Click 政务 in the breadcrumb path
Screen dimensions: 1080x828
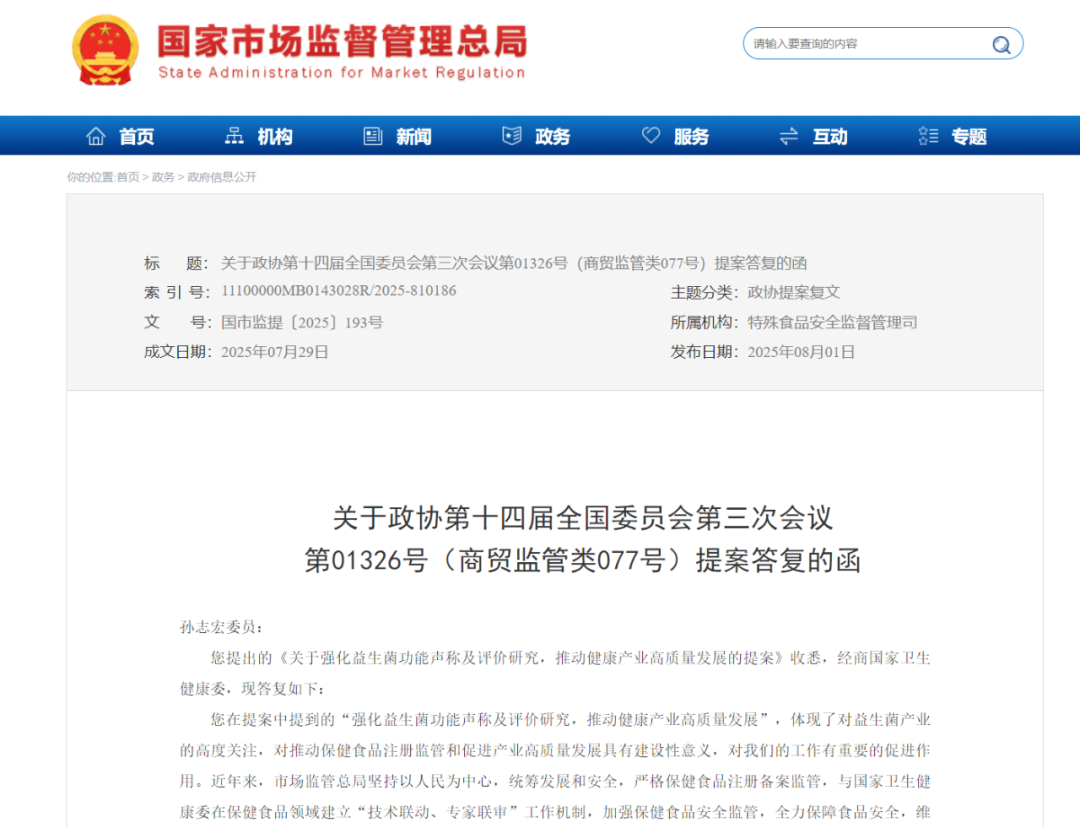pos(163,177)
